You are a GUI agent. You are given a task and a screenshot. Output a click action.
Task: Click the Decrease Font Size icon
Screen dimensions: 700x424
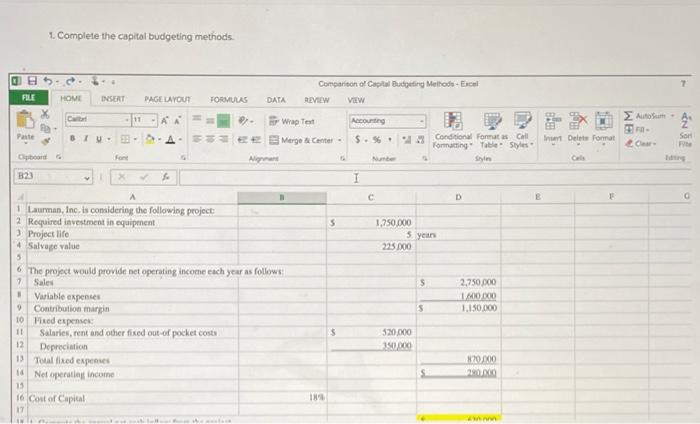177,121
